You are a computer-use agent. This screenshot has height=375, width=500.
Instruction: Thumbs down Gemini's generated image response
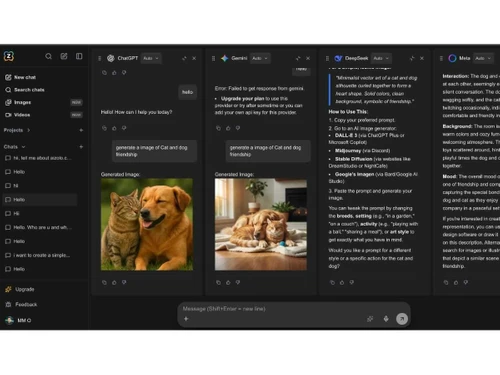coord(238,282)
